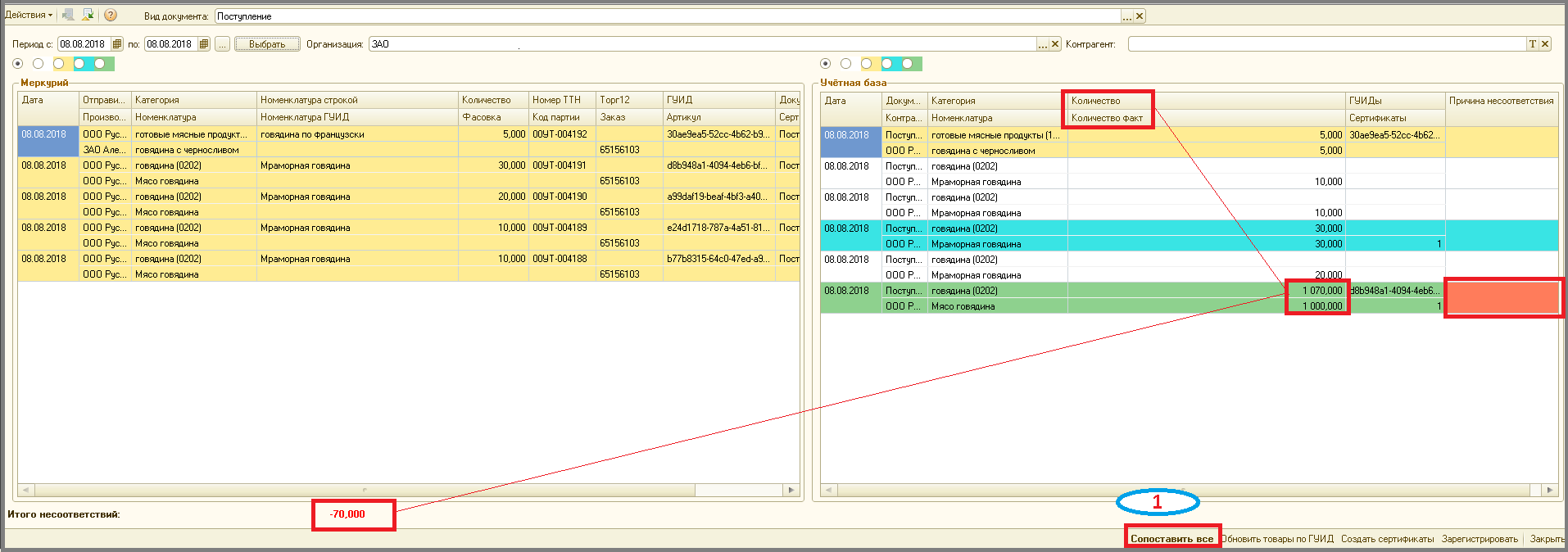Select cell '00УТ-004190'
The image size is (1568, 552).
(x=562, y=197)
